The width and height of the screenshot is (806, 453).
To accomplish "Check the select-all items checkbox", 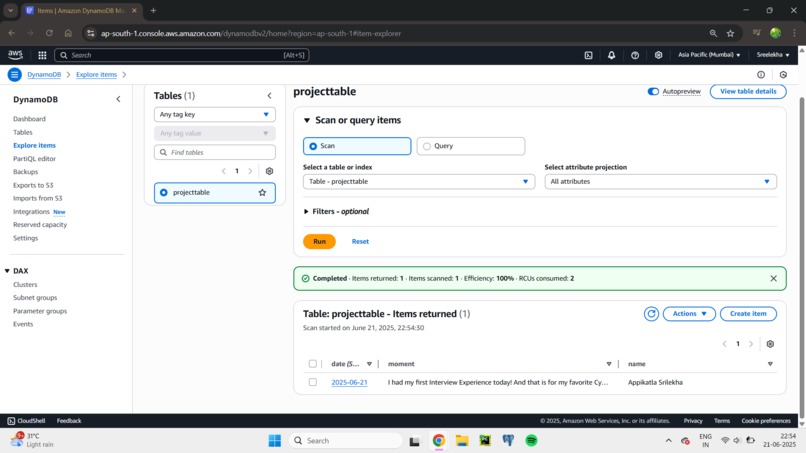I will coord(313,364).
